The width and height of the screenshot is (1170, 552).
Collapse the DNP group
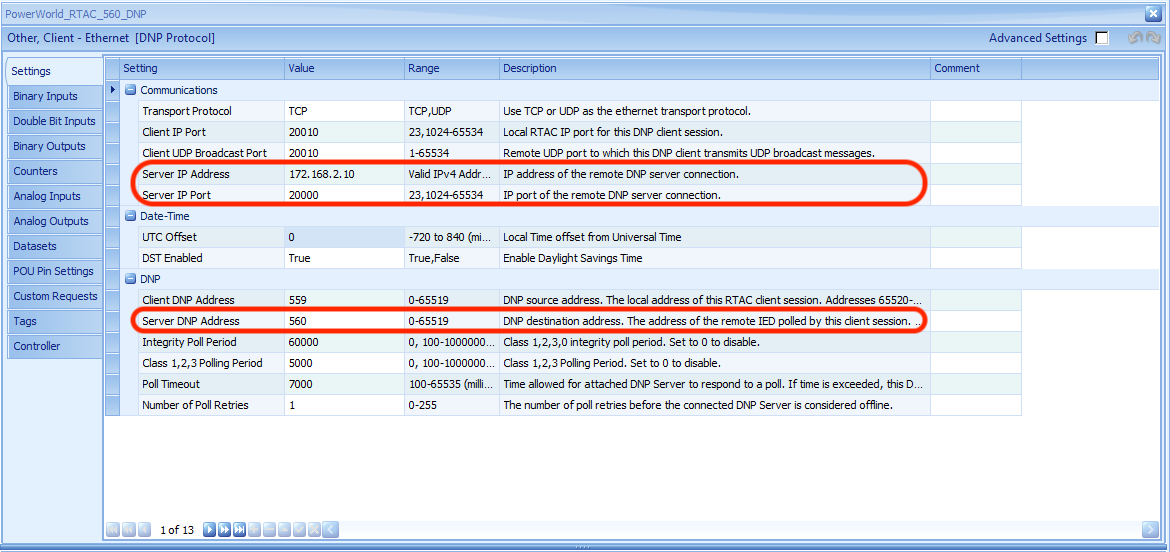point(131,279)
